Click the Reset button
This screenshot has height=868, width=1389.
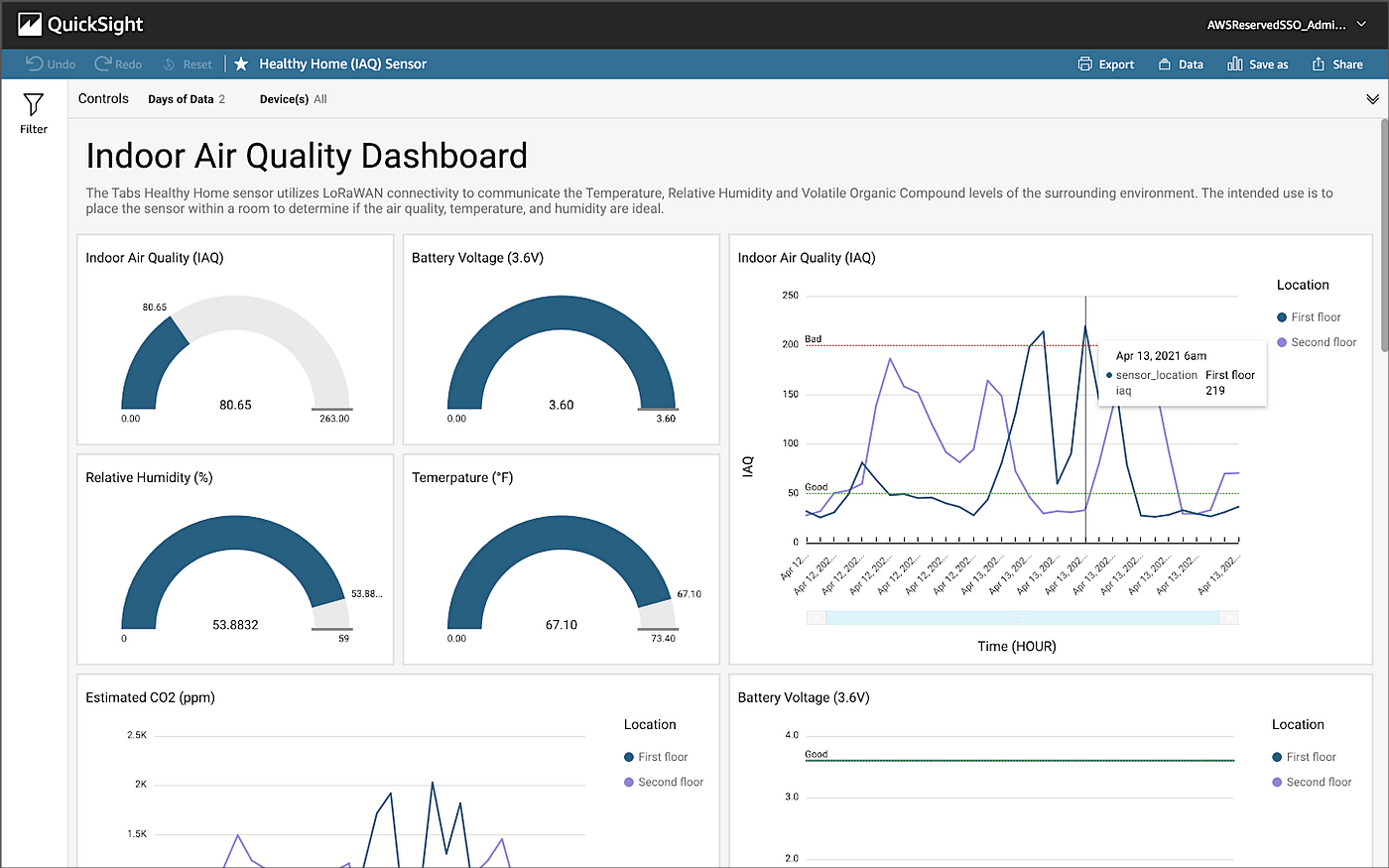[x=188, y=63]
